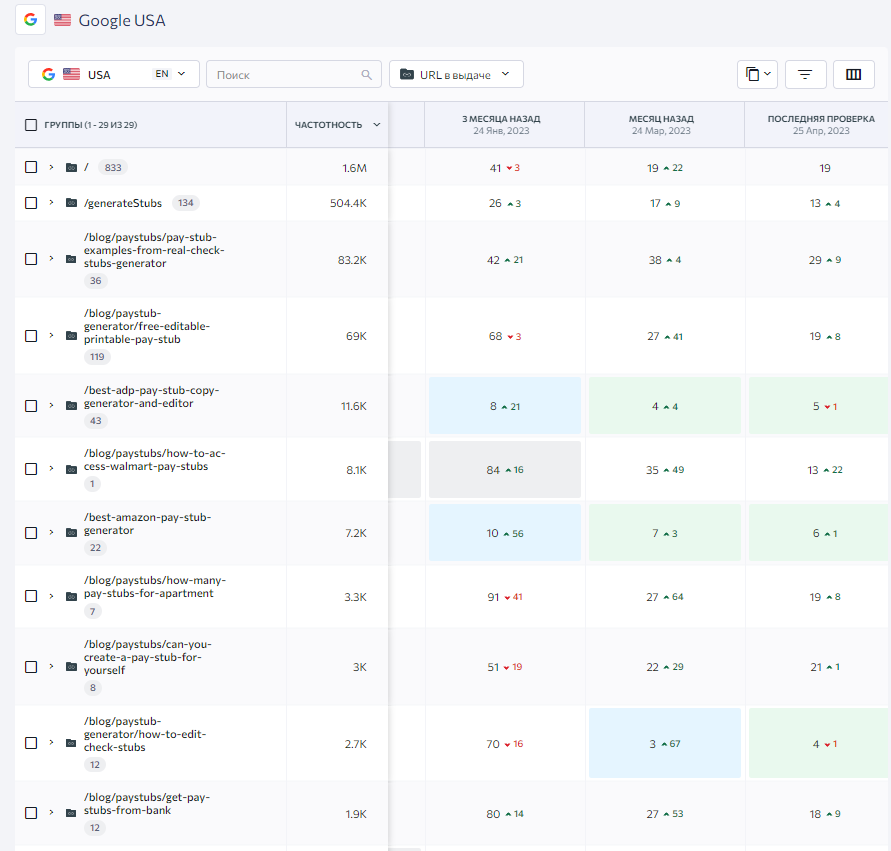Open the /blog/paystubs/get-pay-stubs-from-bank link
The width and height of the screenshot is (891, 851).
147,804
